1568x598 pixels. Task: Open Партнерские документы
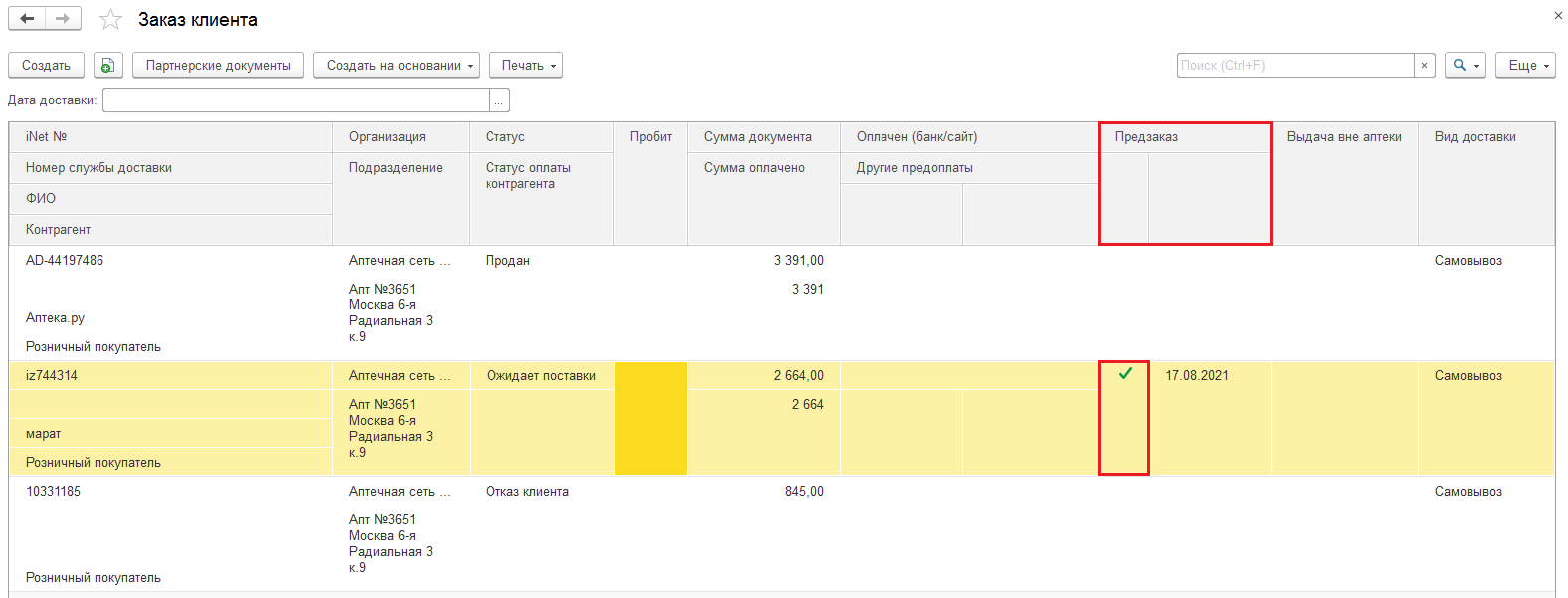[x=218, y=66]
